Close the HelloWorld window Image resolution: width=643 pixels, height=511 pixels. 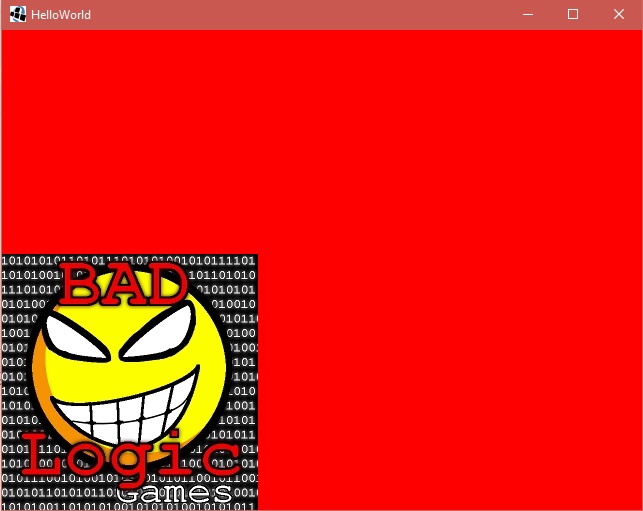[x=619, y=14]
